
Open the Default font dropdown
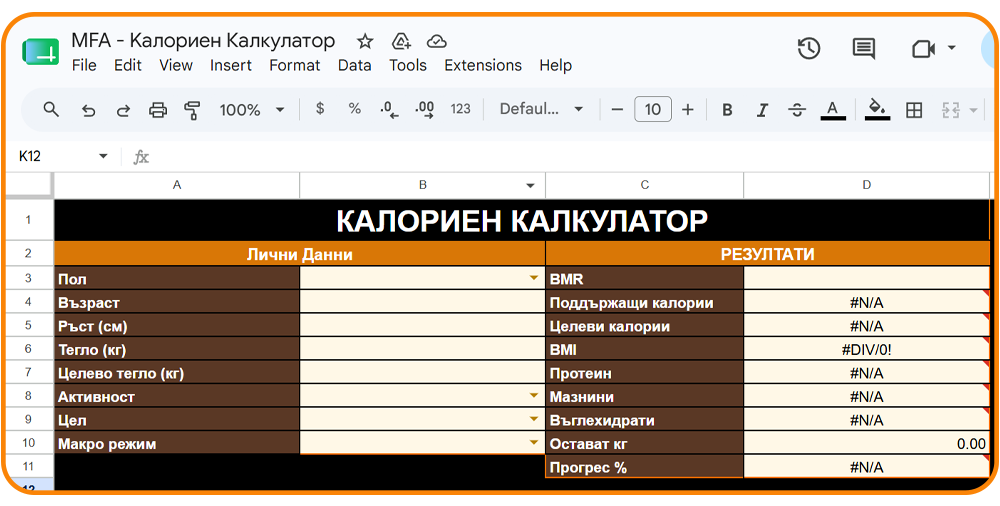coord(541,109)
